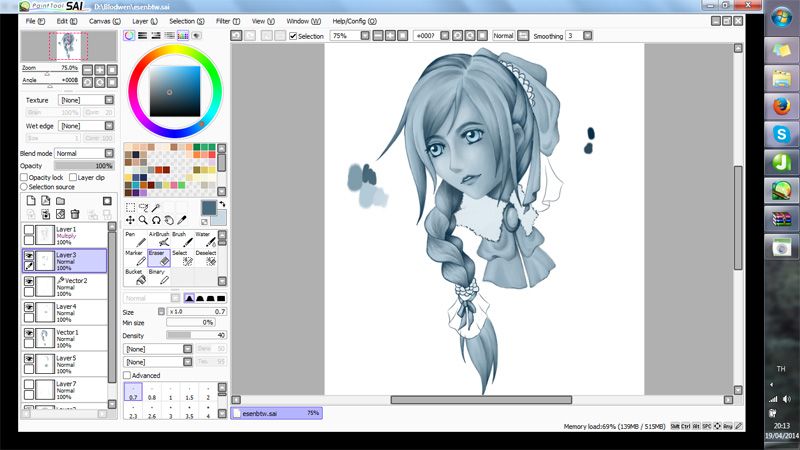
Task: Activate the zoom magnifier tool
Action: 143,220
